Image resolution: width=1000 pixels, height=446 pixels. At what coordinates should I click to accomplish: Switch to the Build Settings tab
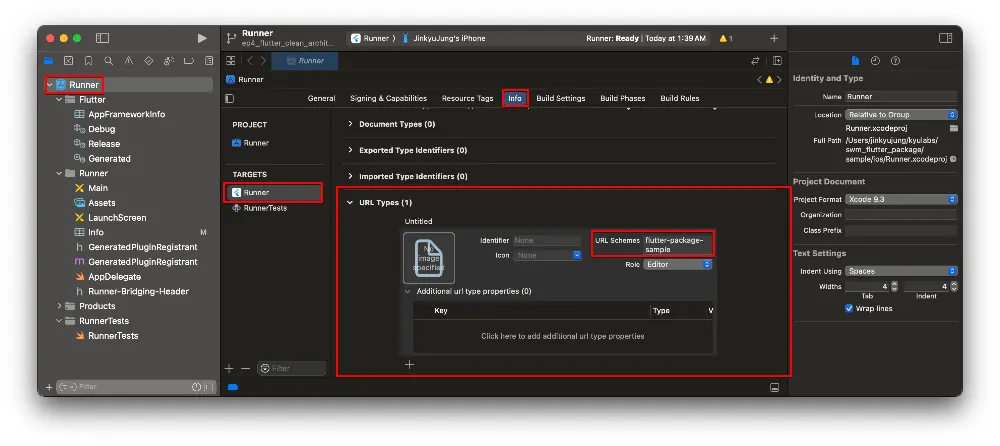click(560, 98)
